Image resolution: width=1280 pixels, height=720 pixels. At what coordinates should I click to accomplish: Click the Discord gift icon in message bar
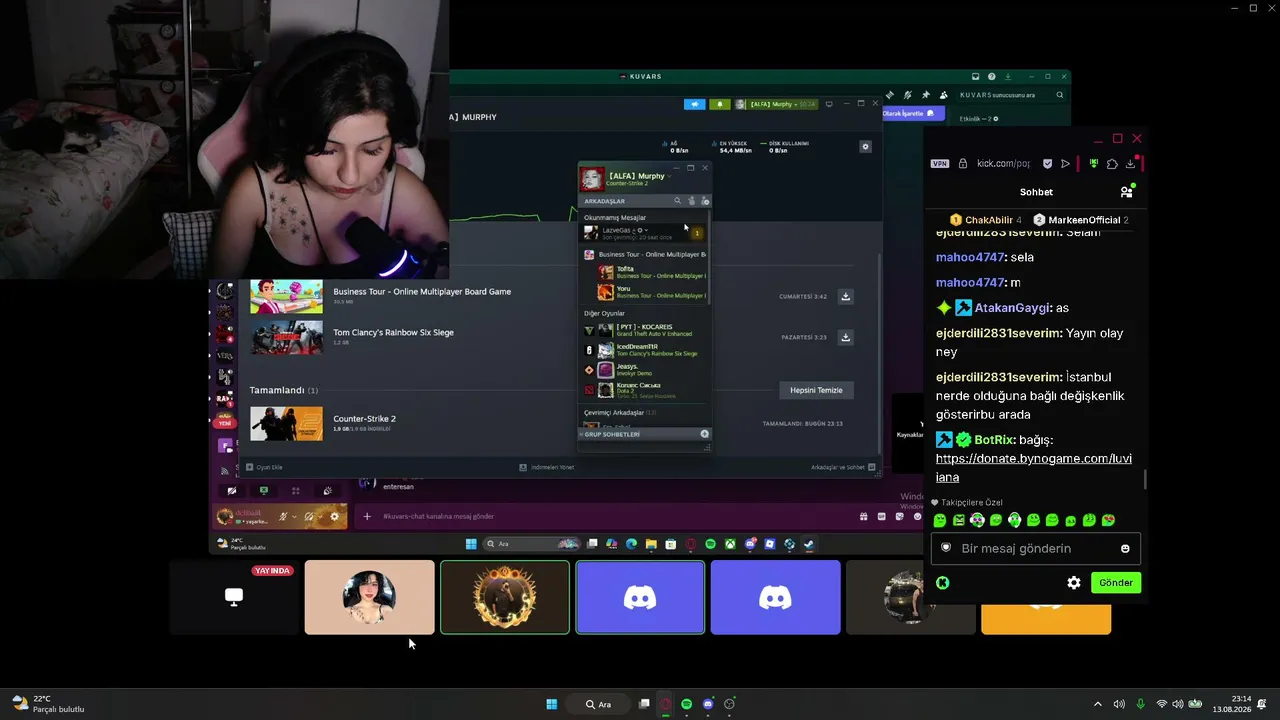863,517
